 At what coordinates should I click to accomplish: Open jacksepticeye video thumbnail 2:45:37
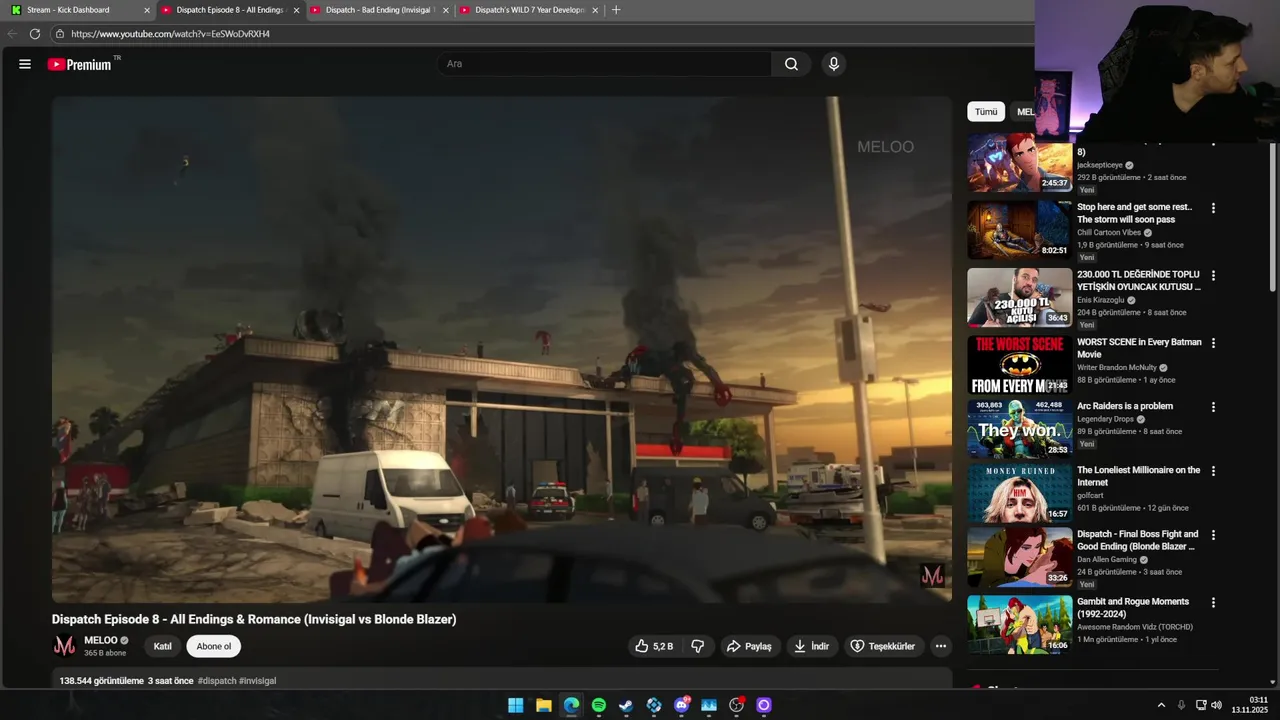[1019, 163]
